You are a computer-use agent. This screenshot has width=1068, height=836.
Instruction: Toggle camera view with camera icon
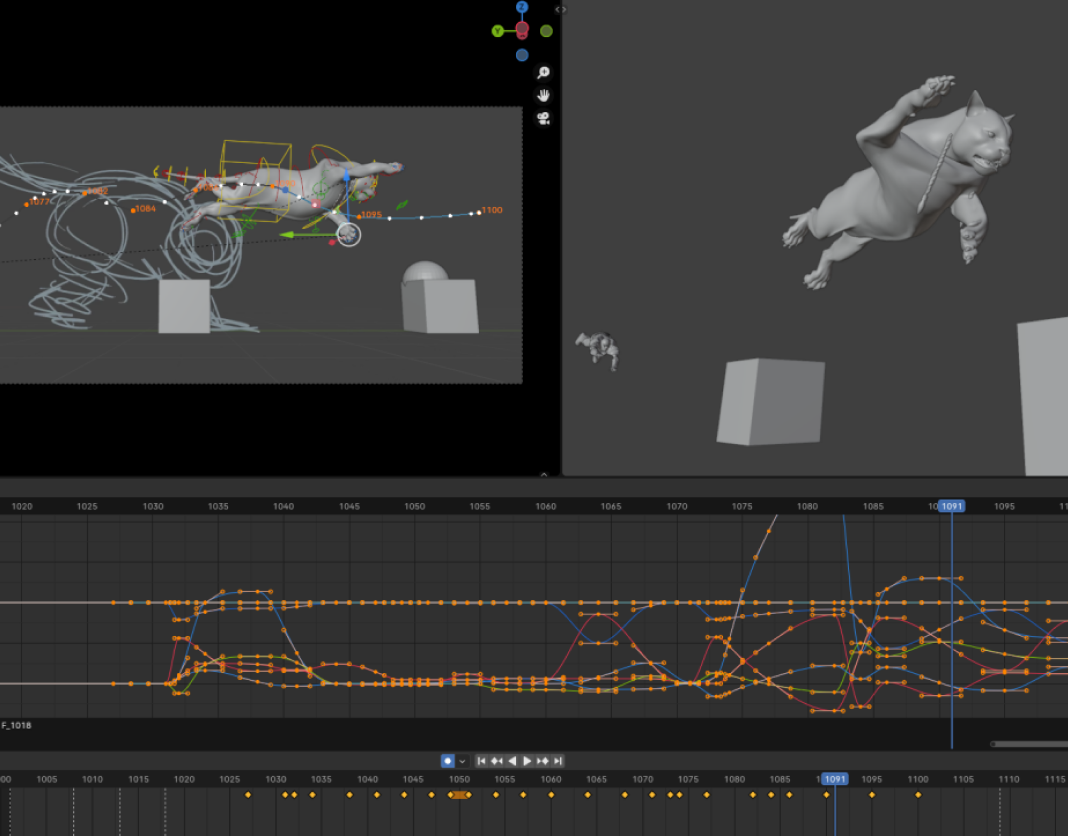coord(543,119)
